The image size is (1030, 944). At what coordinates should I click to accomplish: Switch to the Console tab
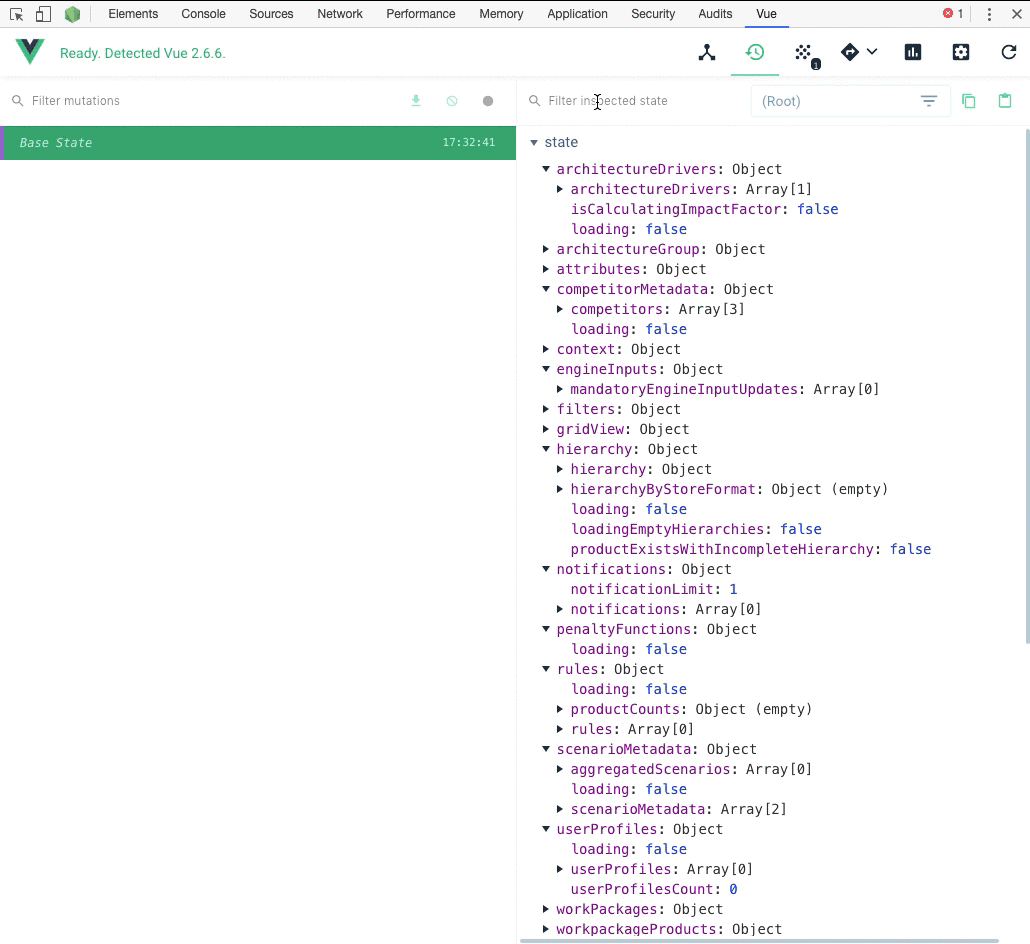tap(203, 14)
